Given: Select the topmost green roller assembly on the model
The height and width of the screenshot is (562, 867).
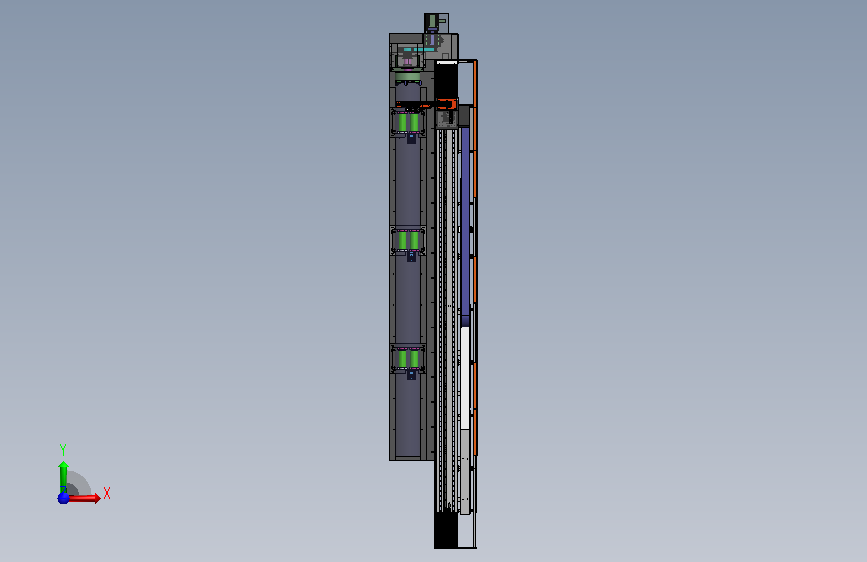Looking at the screenshot, I should pos(408,122).
